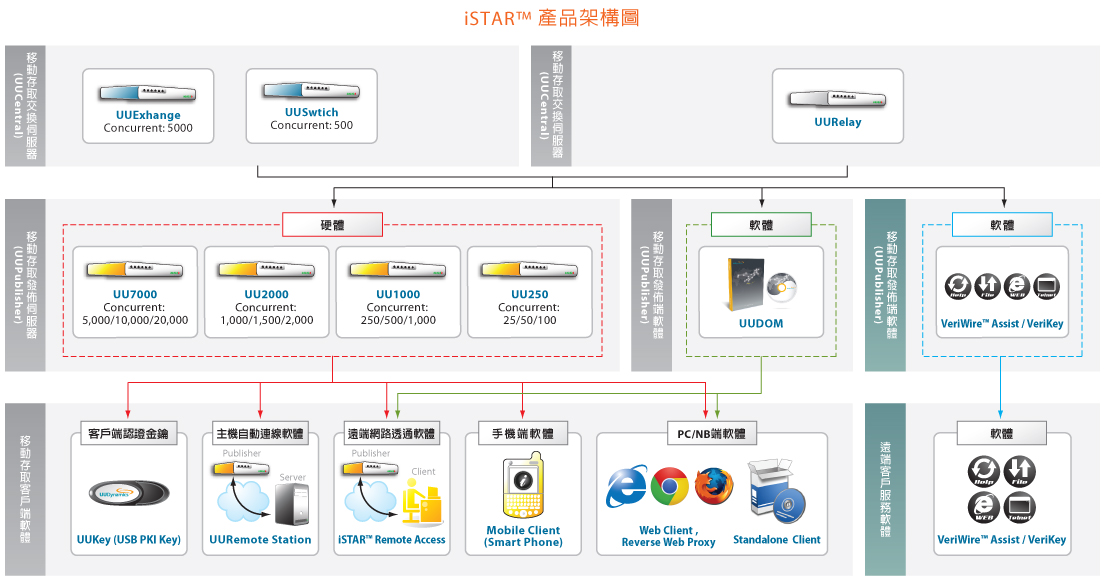Select the UU2000 hardware device image
1105x580 pixels.
point(266,270)
